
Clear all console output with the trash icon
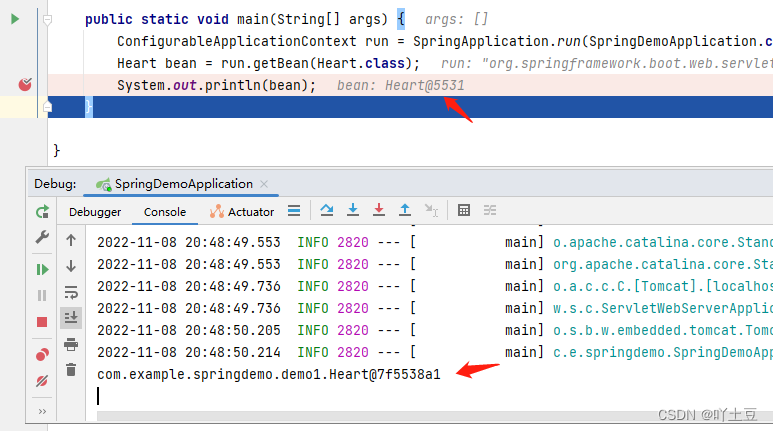71,369
